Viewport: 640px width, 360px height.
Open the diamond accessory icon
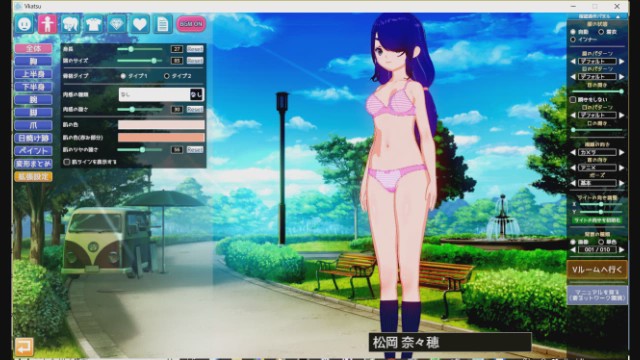pos(117,24)
